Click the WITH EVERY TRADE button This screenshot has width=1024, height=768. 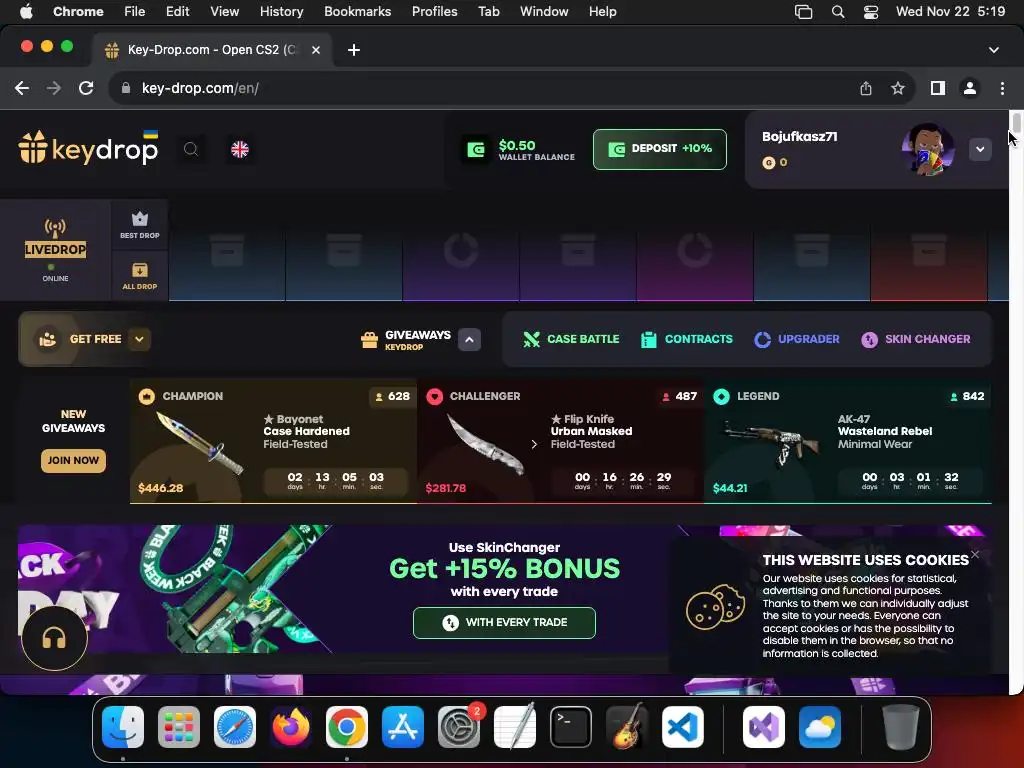[x=504, y=622]
